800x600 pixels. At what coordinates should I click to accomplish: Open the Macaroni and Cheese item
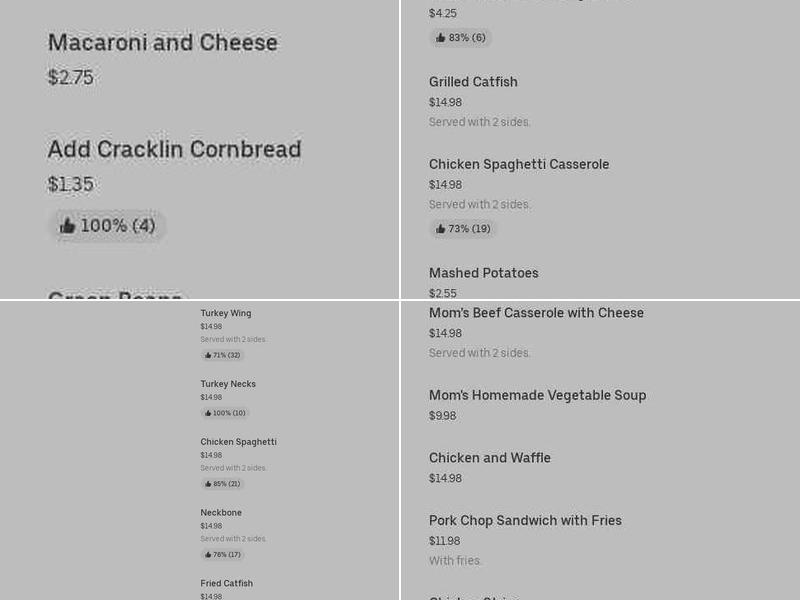[162, 43]
